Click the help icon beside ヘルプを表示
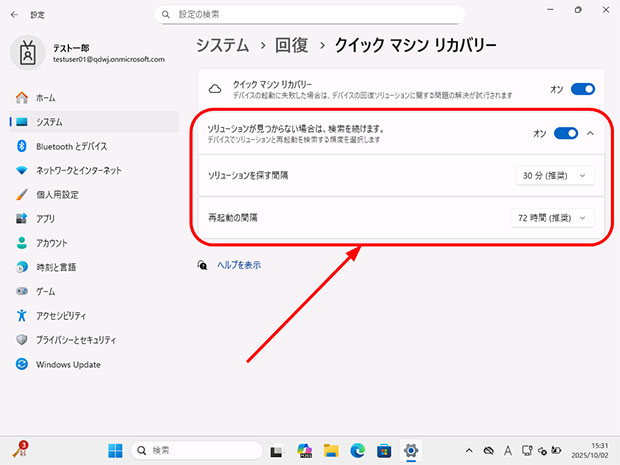 pos(202,265)
